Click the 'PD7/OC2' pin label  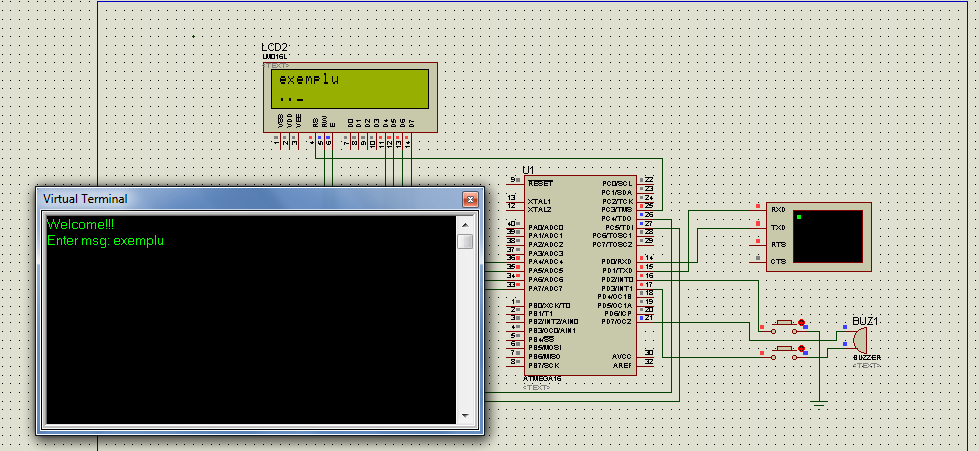616,322
